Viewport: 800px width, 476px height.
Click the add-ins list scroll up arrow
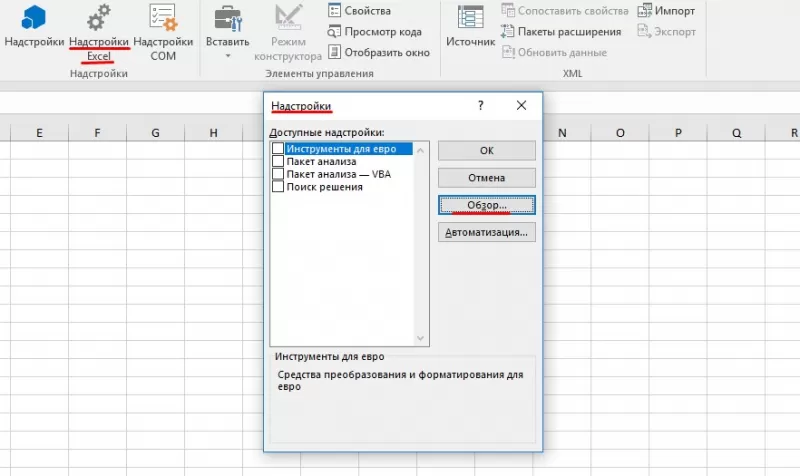coord(420,150)
